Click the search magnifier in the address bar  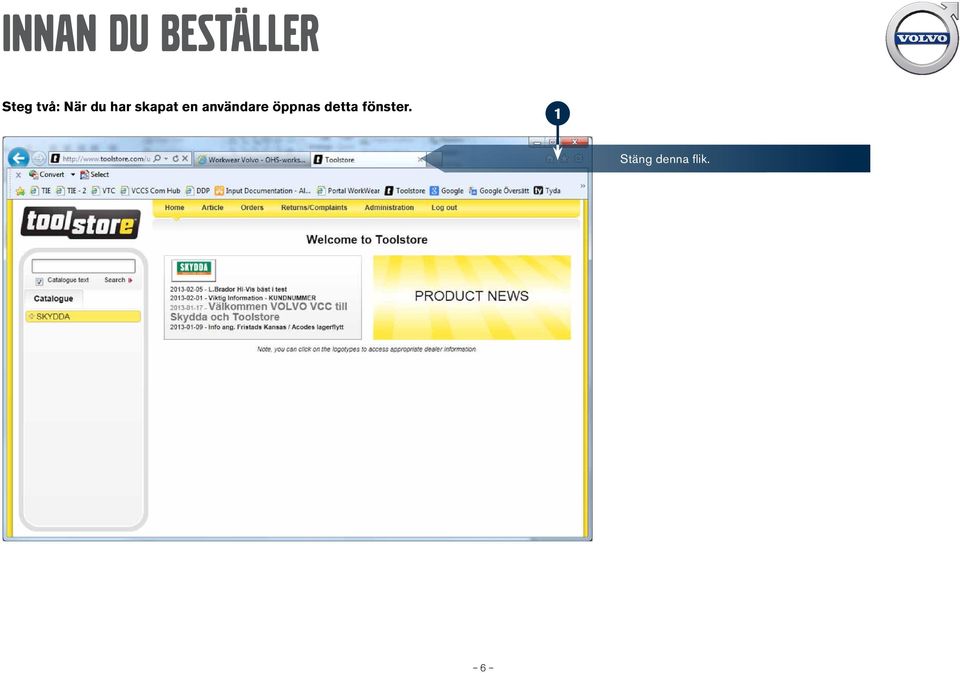[157, 159]
